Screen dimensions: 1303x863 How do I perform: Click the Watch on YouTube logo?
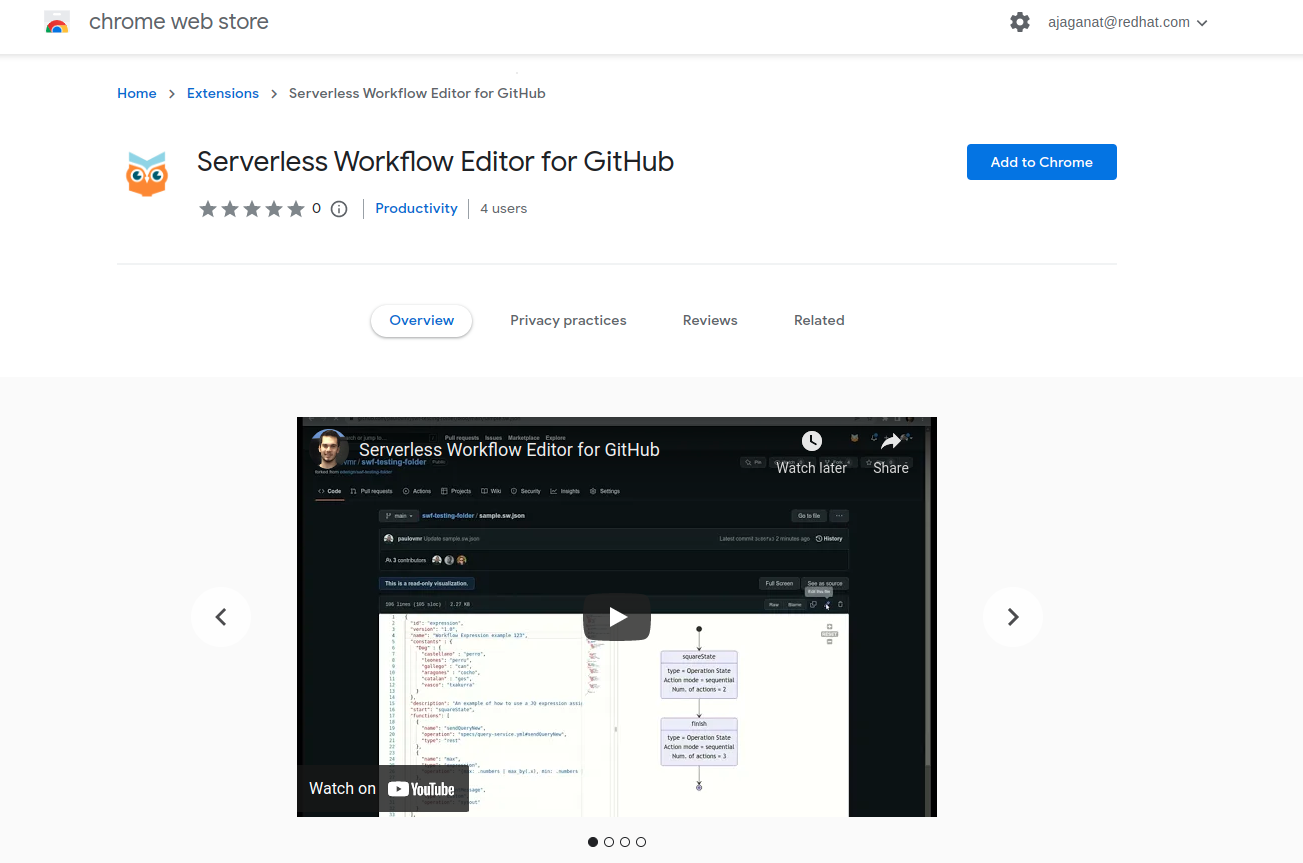pos(422,788)
